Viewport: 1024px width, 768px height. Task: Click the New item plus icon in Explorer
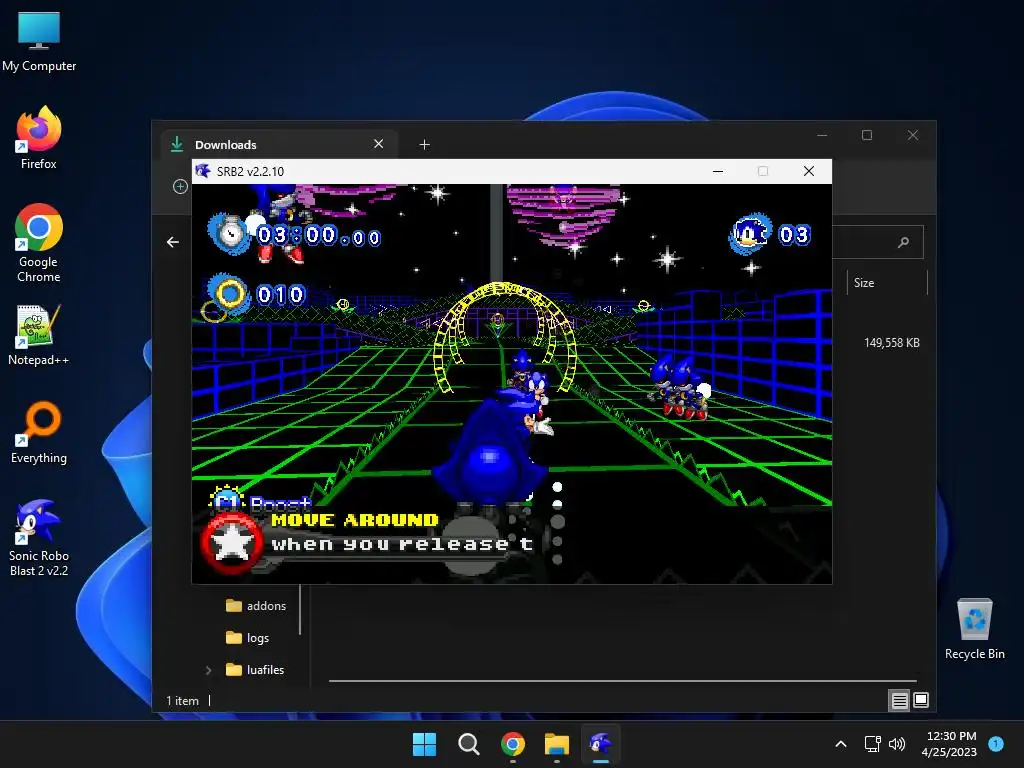(180, 187)
